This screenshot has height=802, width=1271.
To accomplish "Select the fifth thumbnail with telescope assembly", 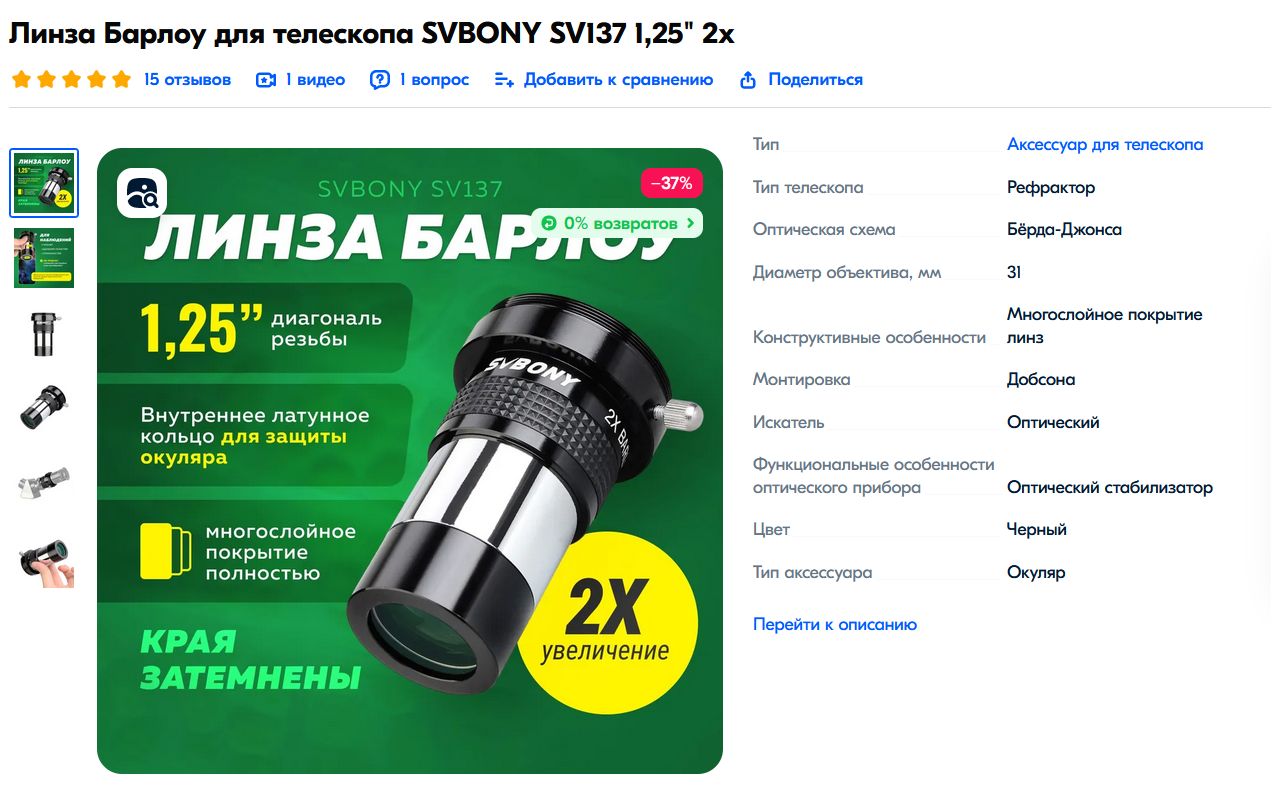I will tap(44, 483).
